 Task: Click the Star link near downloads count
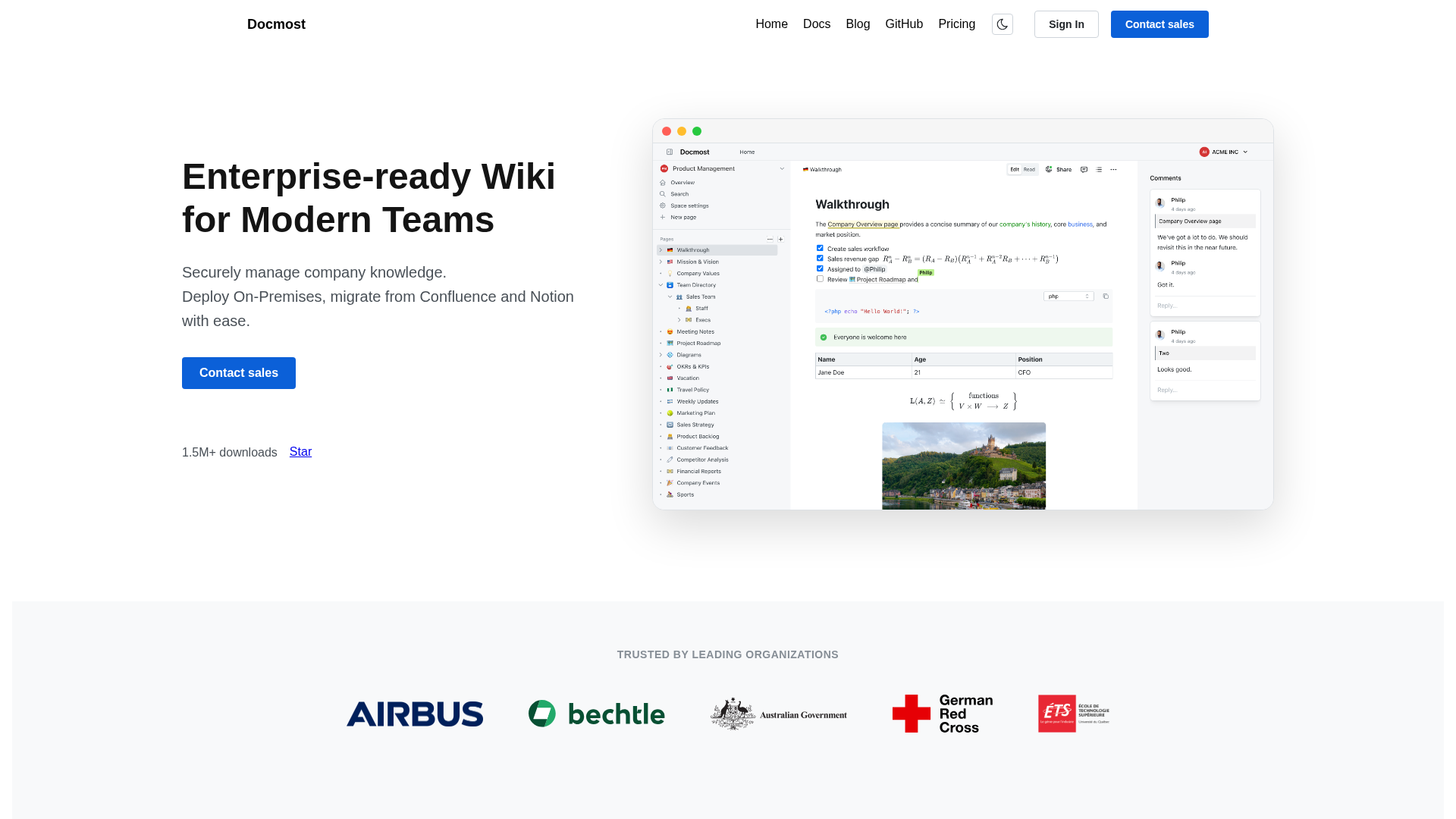pyautogui.click(x=300, y=452)
